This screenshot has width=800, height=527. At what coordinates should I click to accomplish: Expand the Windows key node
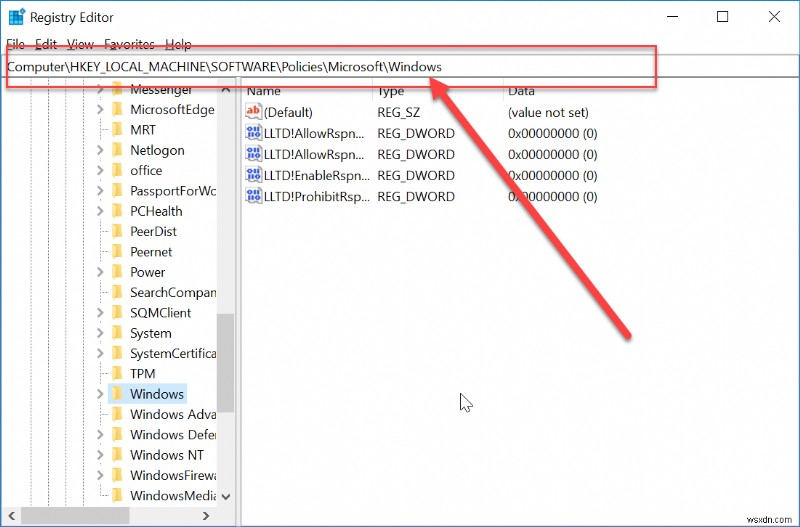pos(100,394)
